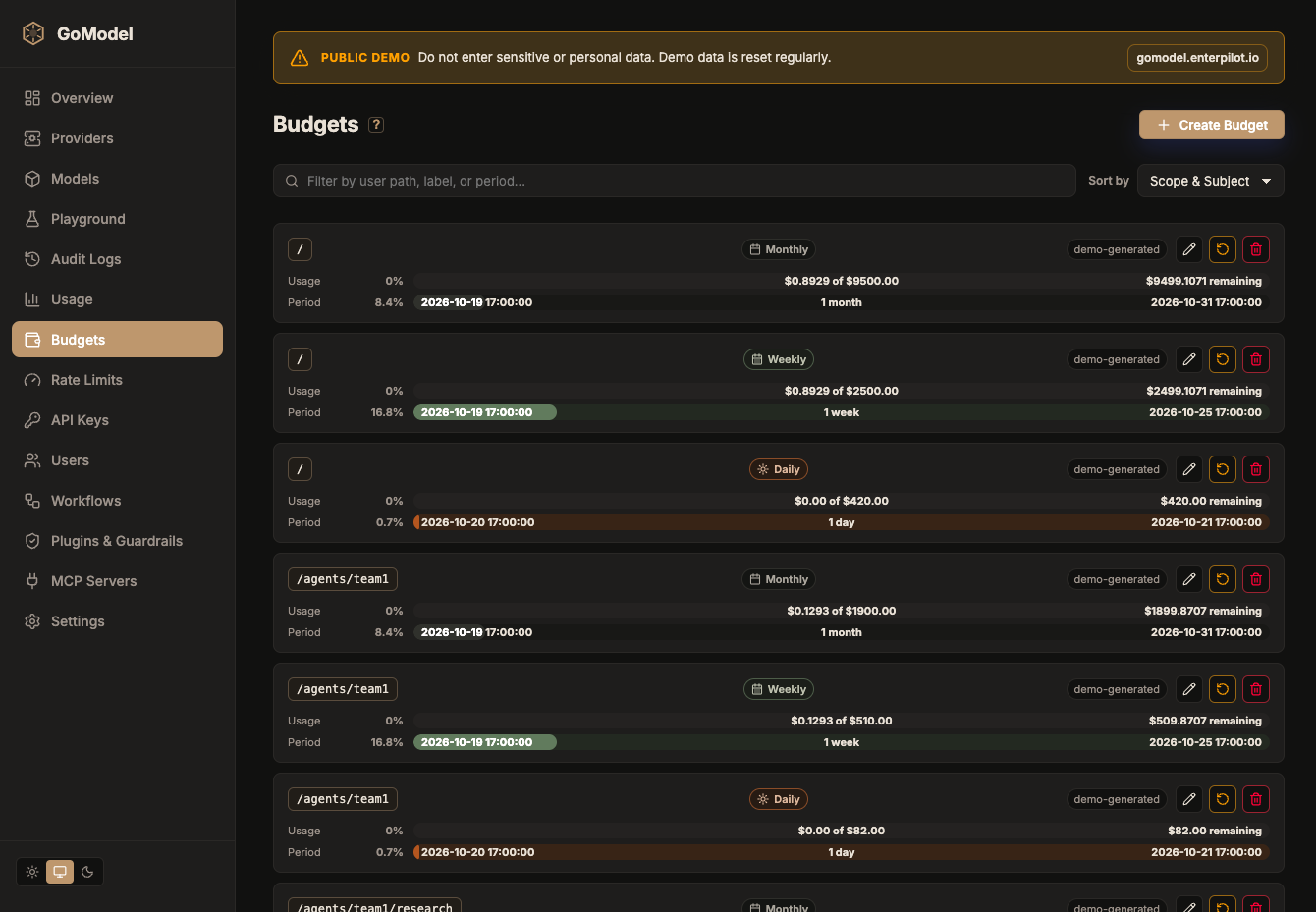The image size is (1316, 912).
Task: Delete the root Weekly budget
Action: 1256,359
